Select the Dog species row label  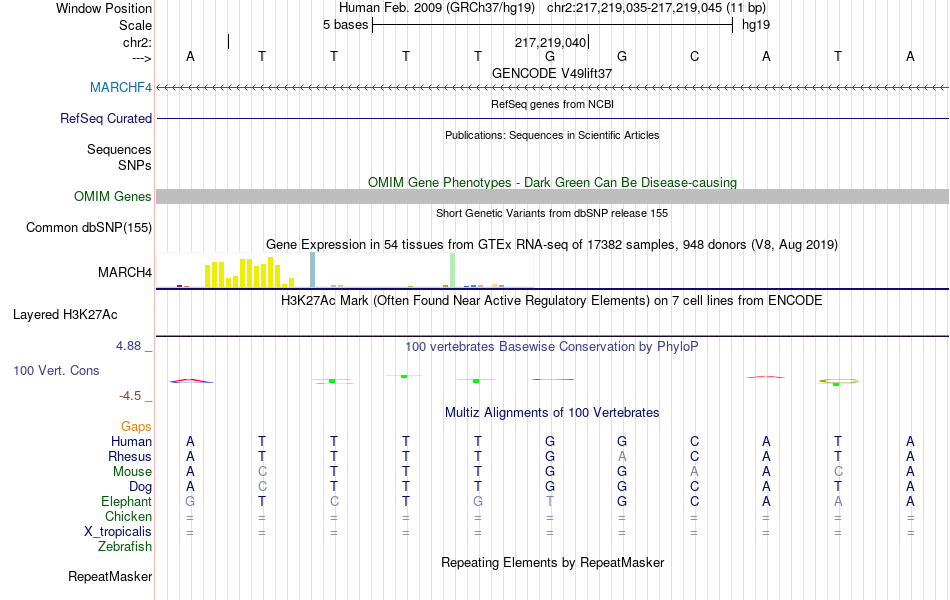pyautogui.click(x=140, y=486)
